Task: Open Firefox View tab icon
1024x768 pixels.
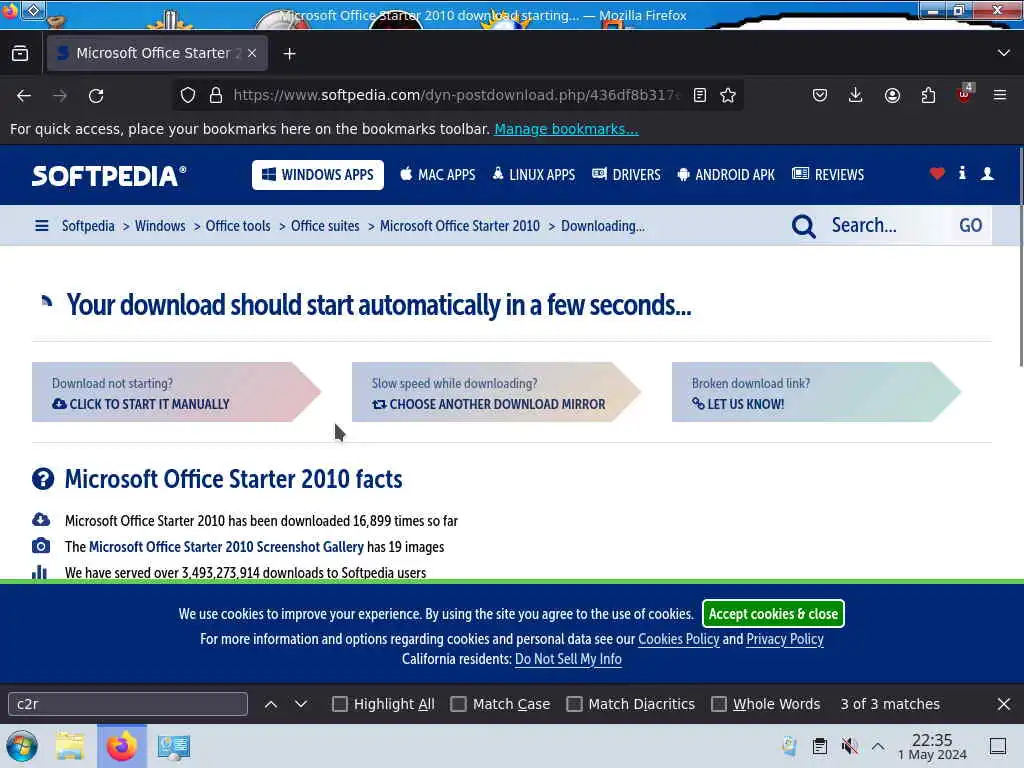Action: (x=20, y=54)
